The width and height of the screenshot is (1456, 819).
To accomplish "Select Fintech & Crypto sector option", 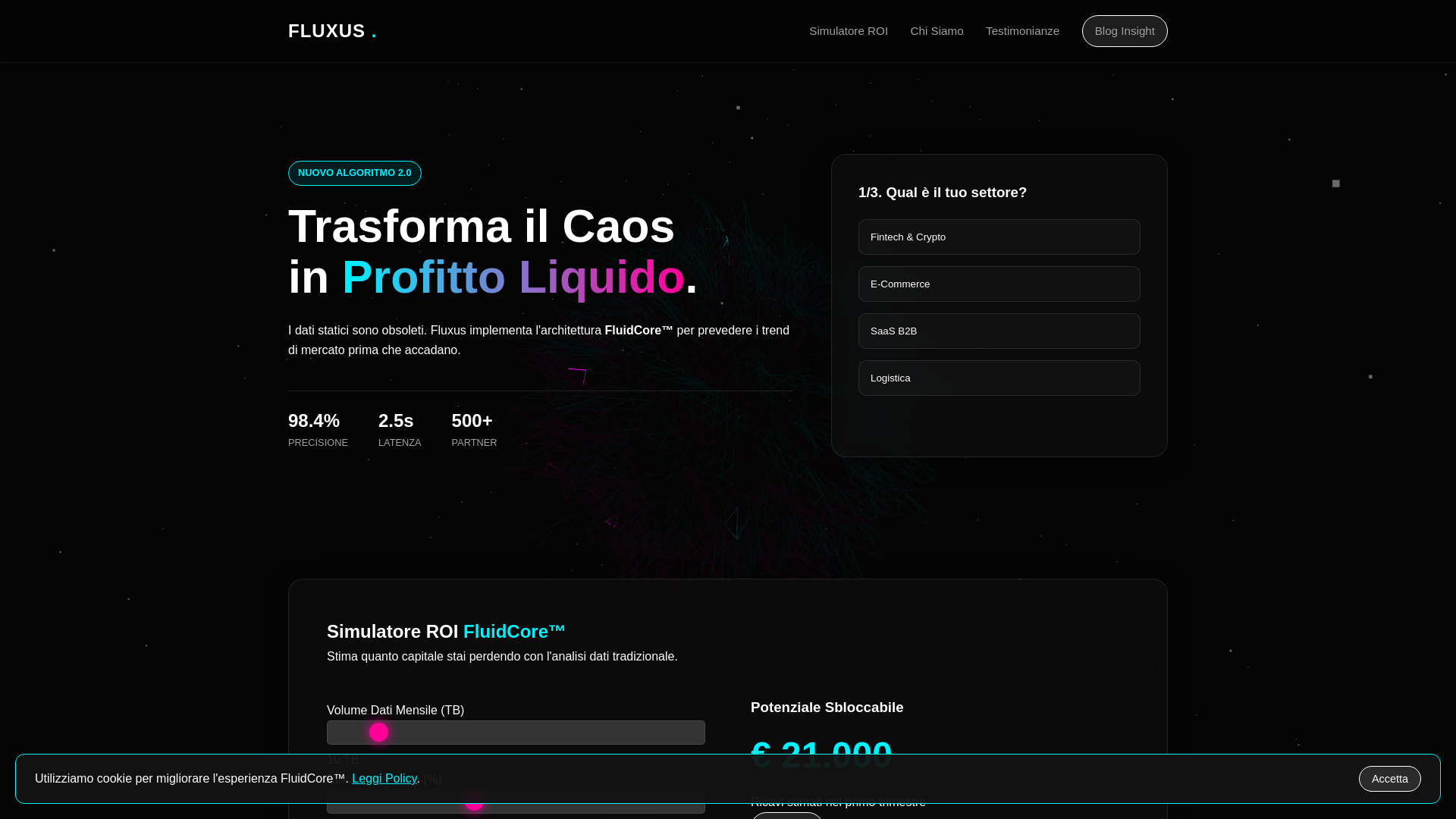I will (999, 237).
